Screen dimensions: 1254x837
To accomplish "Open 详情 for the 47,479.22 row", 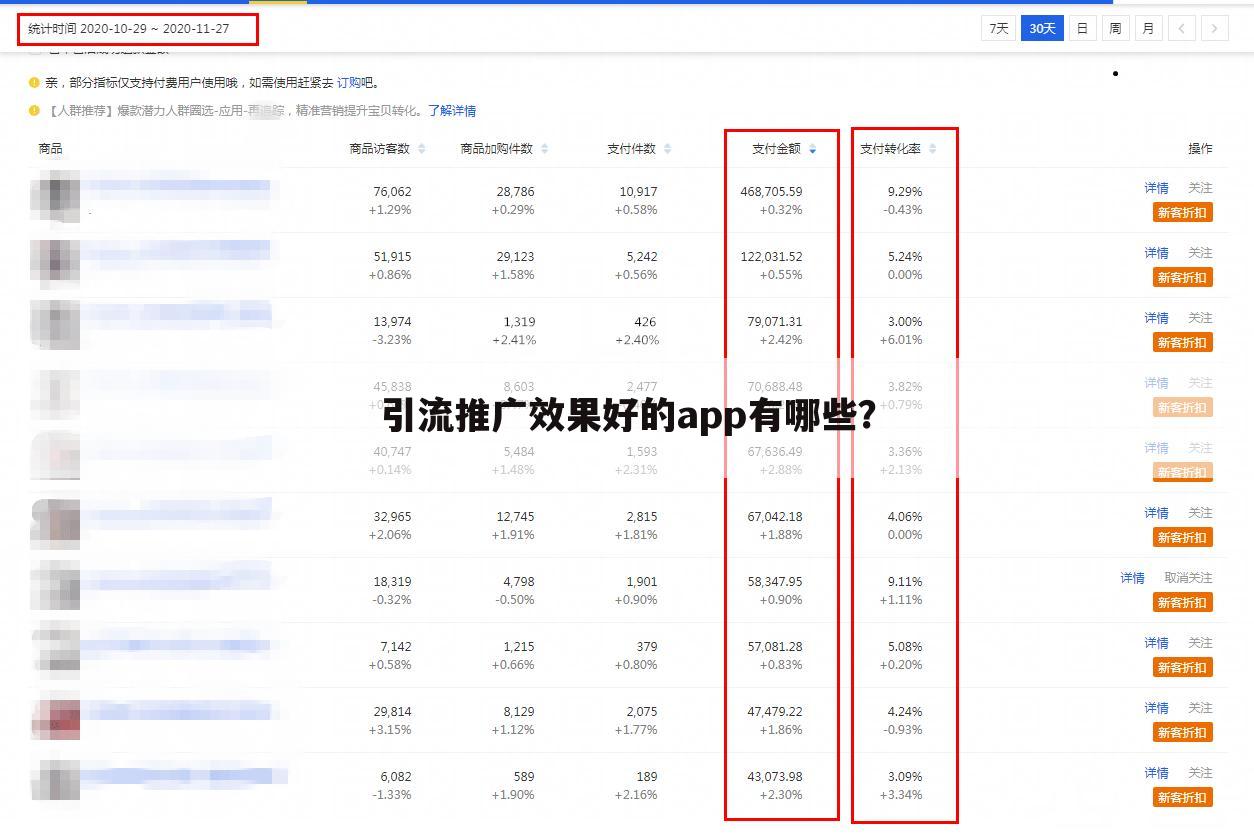I will pos(1156,708).
